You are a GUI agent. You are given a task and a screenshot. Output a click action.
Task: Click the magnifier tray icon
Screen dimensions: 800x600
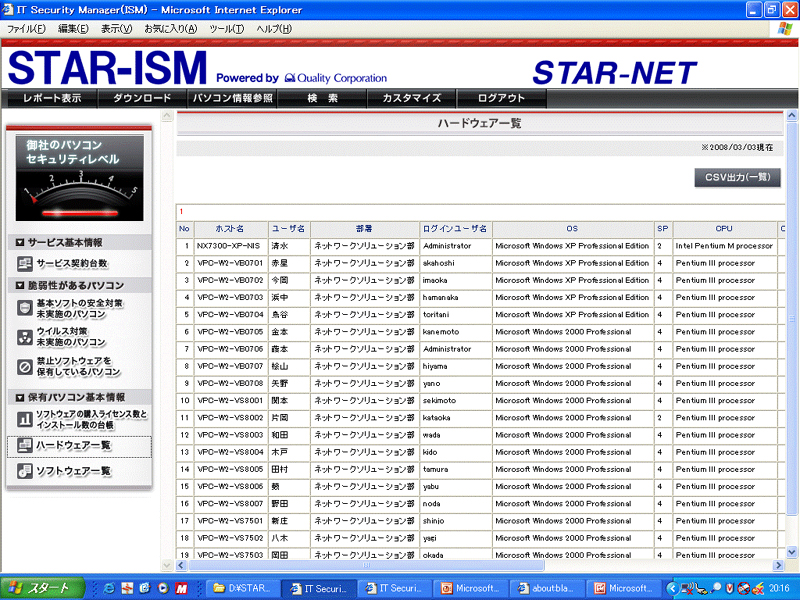pyautogui.click(x=717, y=588)
